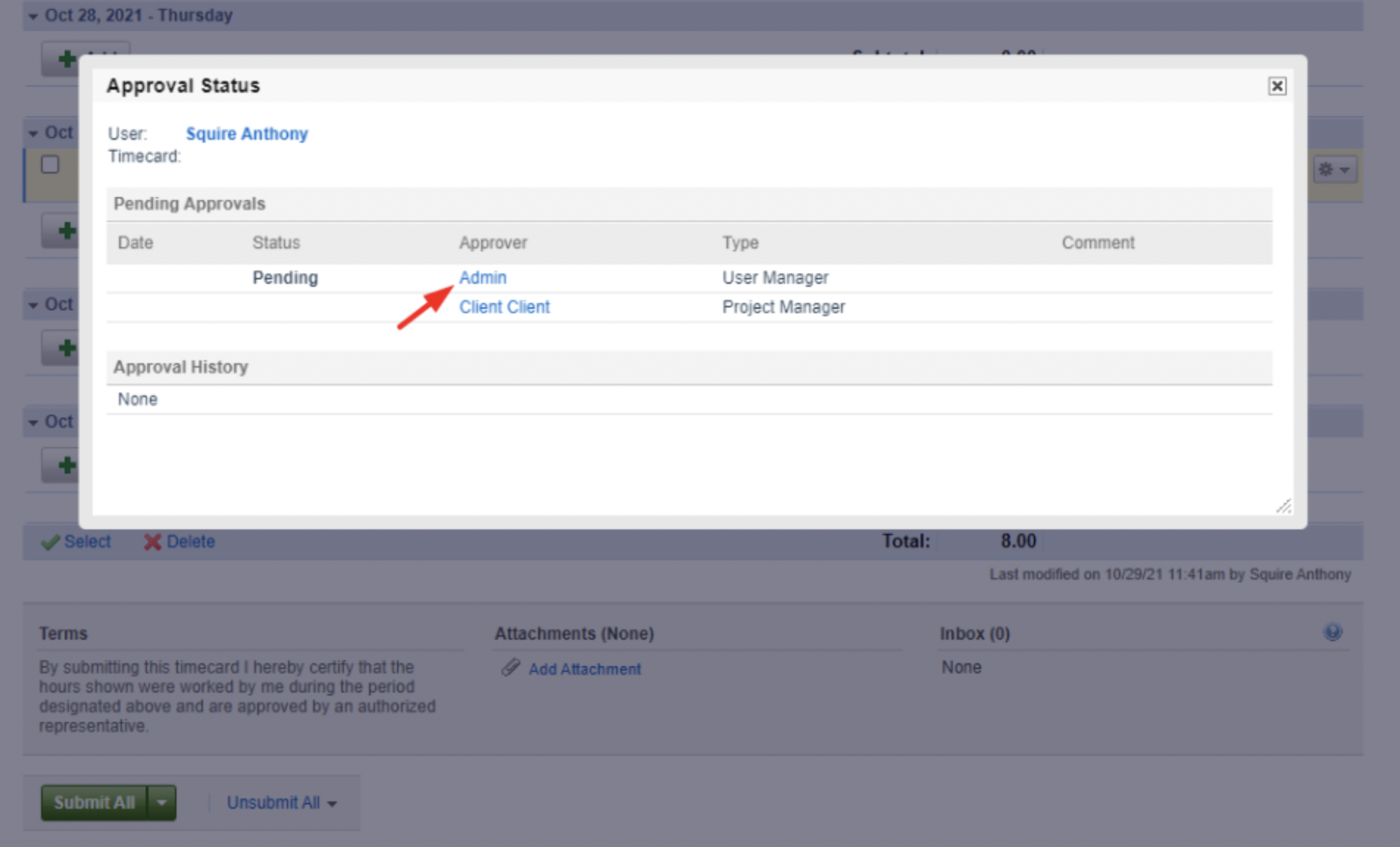The image size is (1400, 847).
Task: Open Squire Anthony user link
Action: (x=246, y=134)
